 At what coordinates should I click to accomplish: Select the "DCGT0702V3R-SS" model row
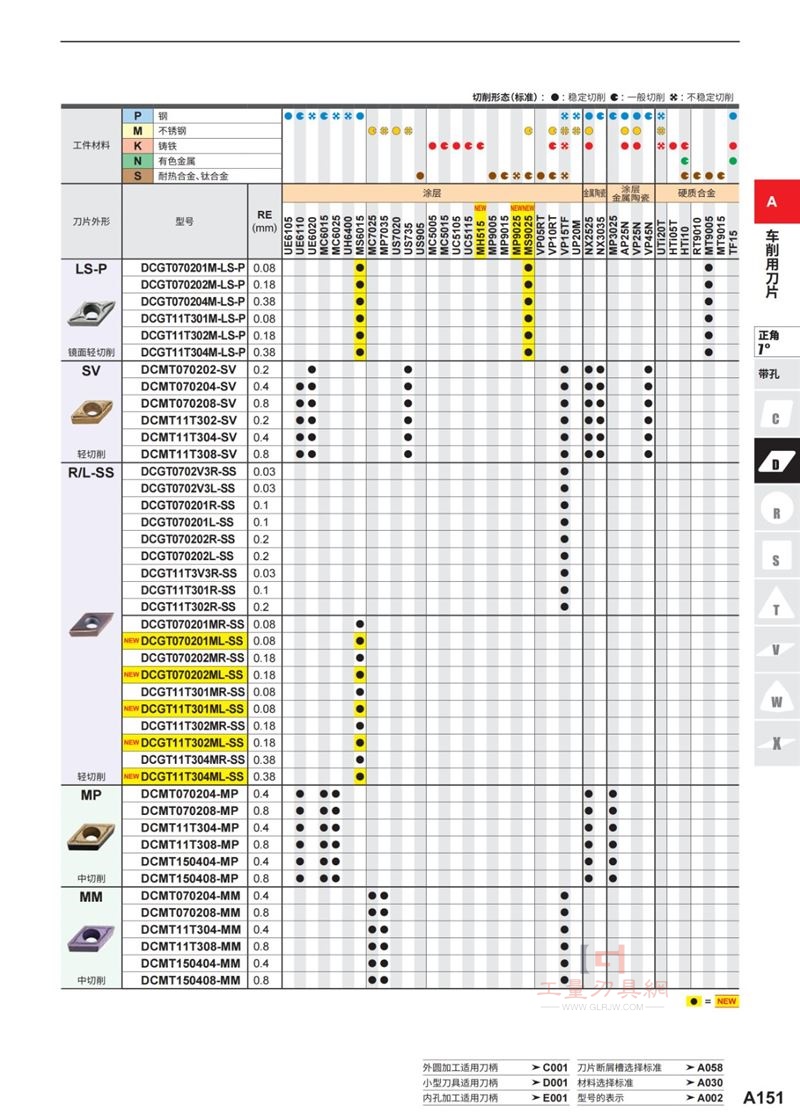189,471
